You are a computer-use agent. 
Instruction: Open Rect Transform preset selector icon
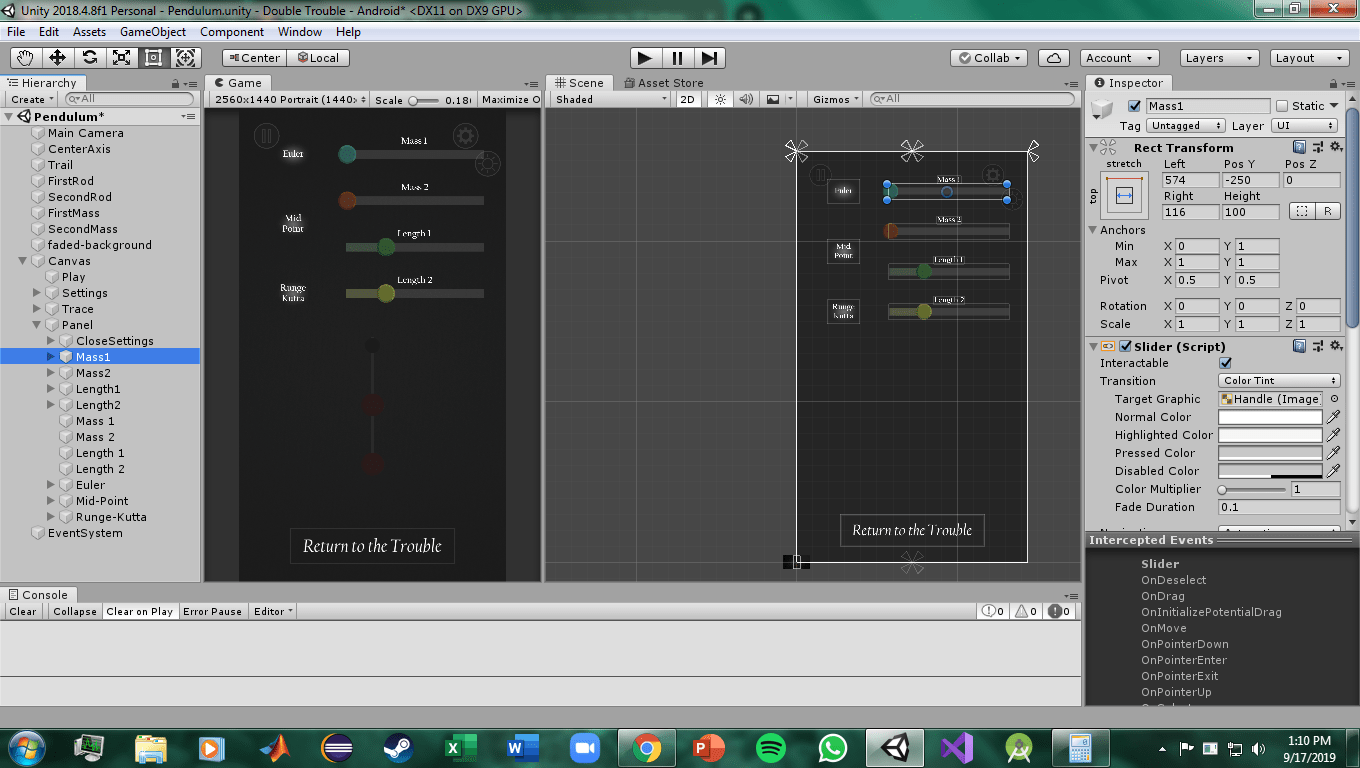click(x=1317, y=147)
